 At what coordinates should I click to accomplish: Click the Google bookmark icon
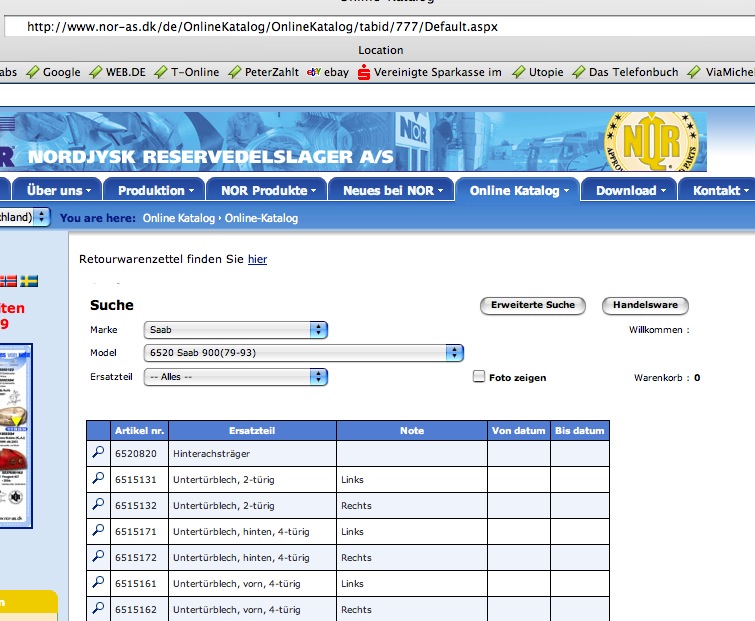(x=33, y=72)
